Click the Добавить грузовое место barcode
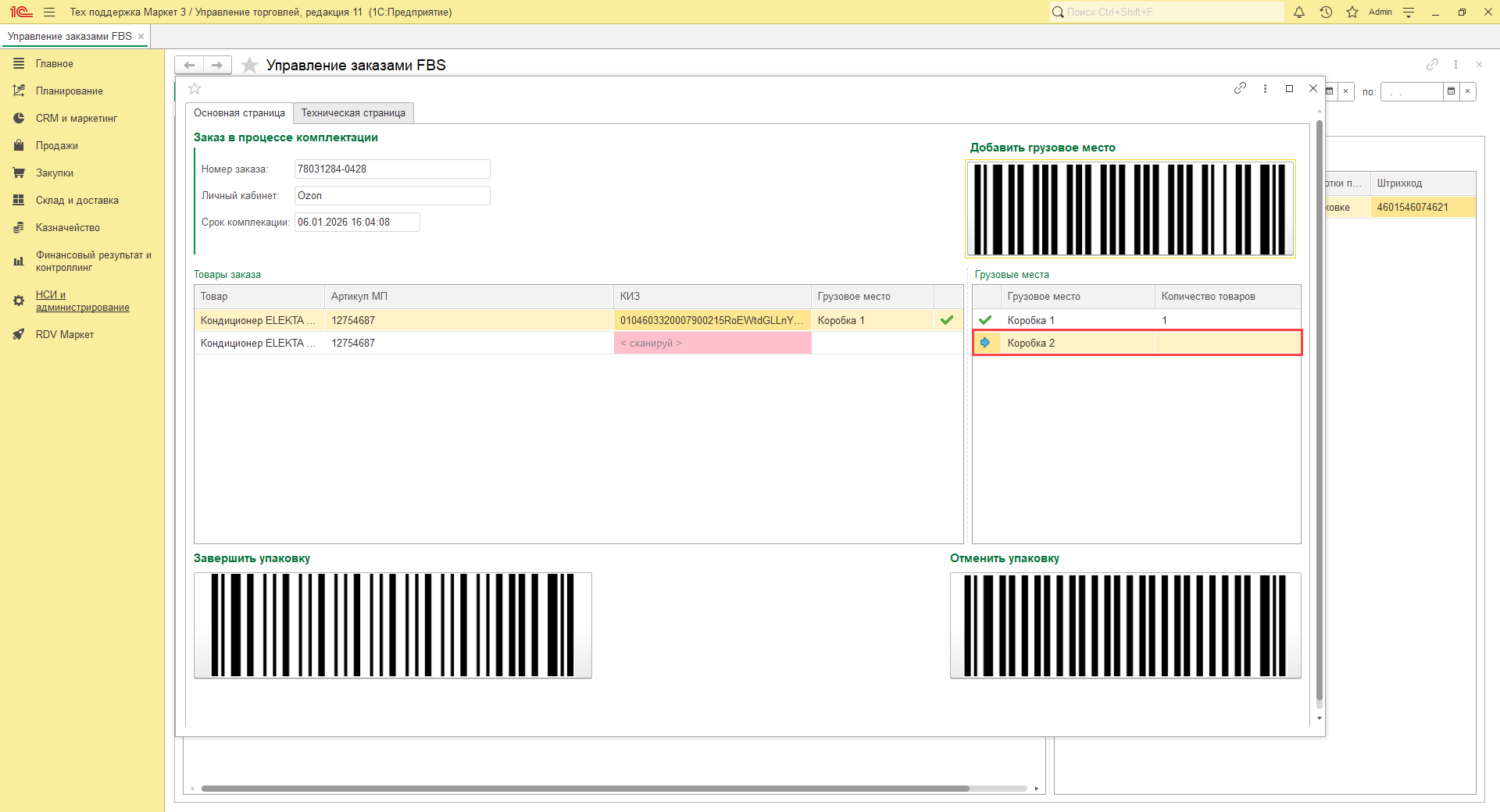Image resolution: width=1500 pixels, height=812 pixels. click(x=1130, y=208)
